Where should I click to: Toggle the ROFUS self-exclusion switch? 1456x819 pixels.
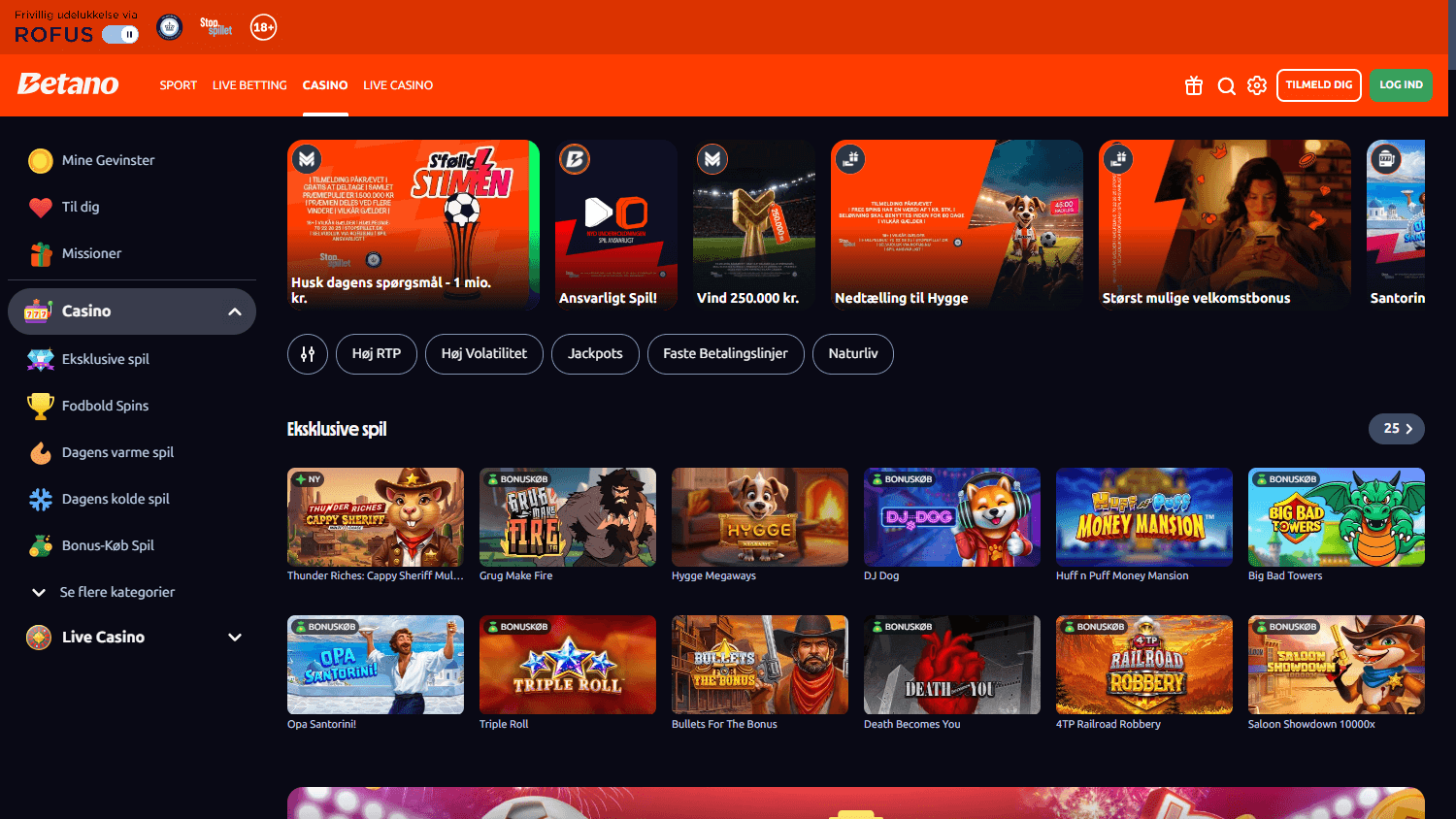click(x=120, y=34)
